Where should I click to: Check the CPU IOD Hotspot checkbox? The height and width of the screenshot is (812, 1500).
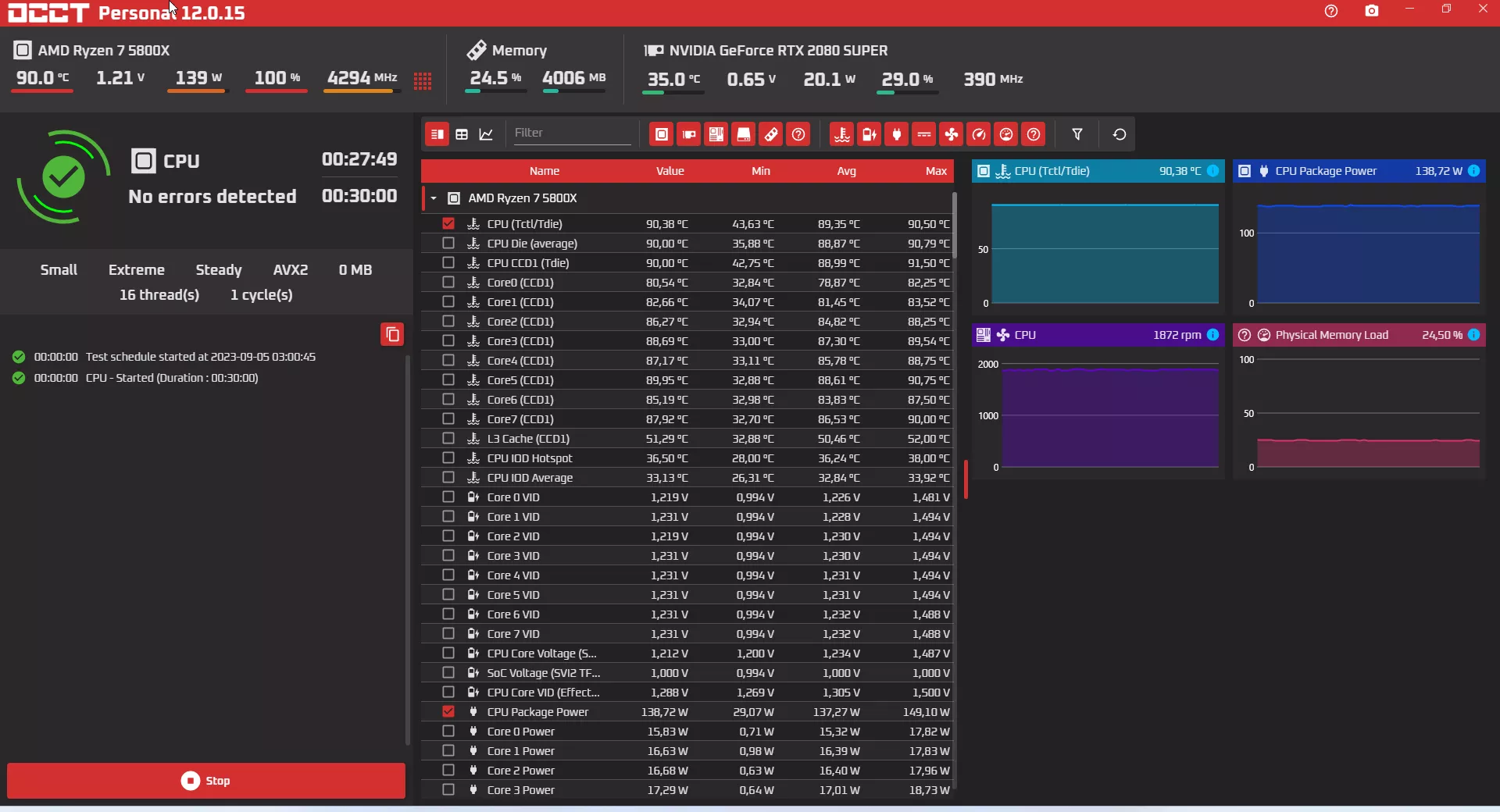(x=448, y=458)
